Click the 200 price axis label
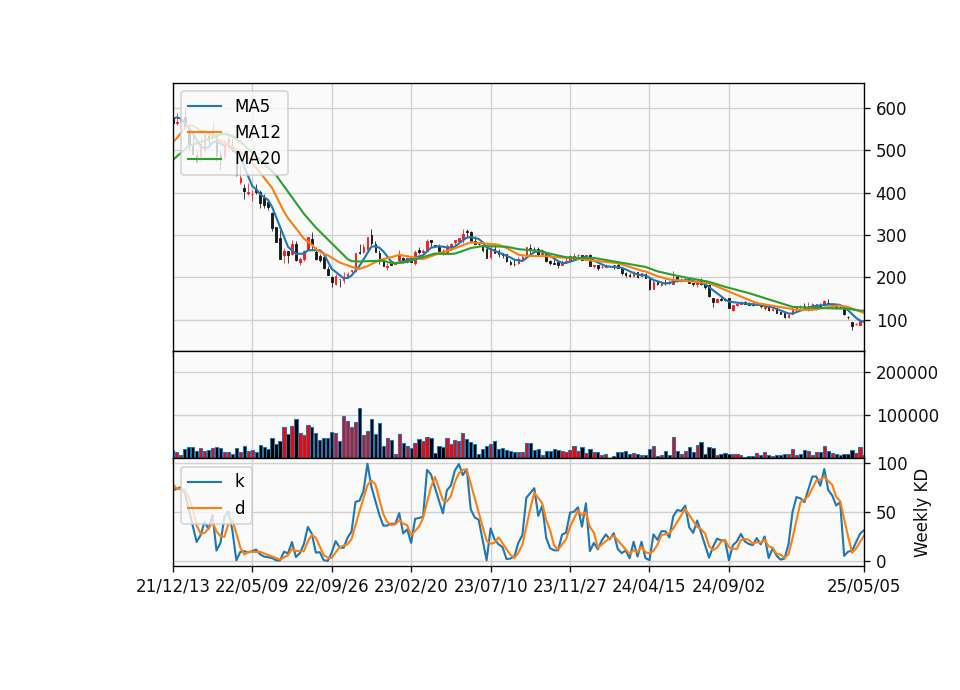The image size is (960, 690). [x=891, y=278]
